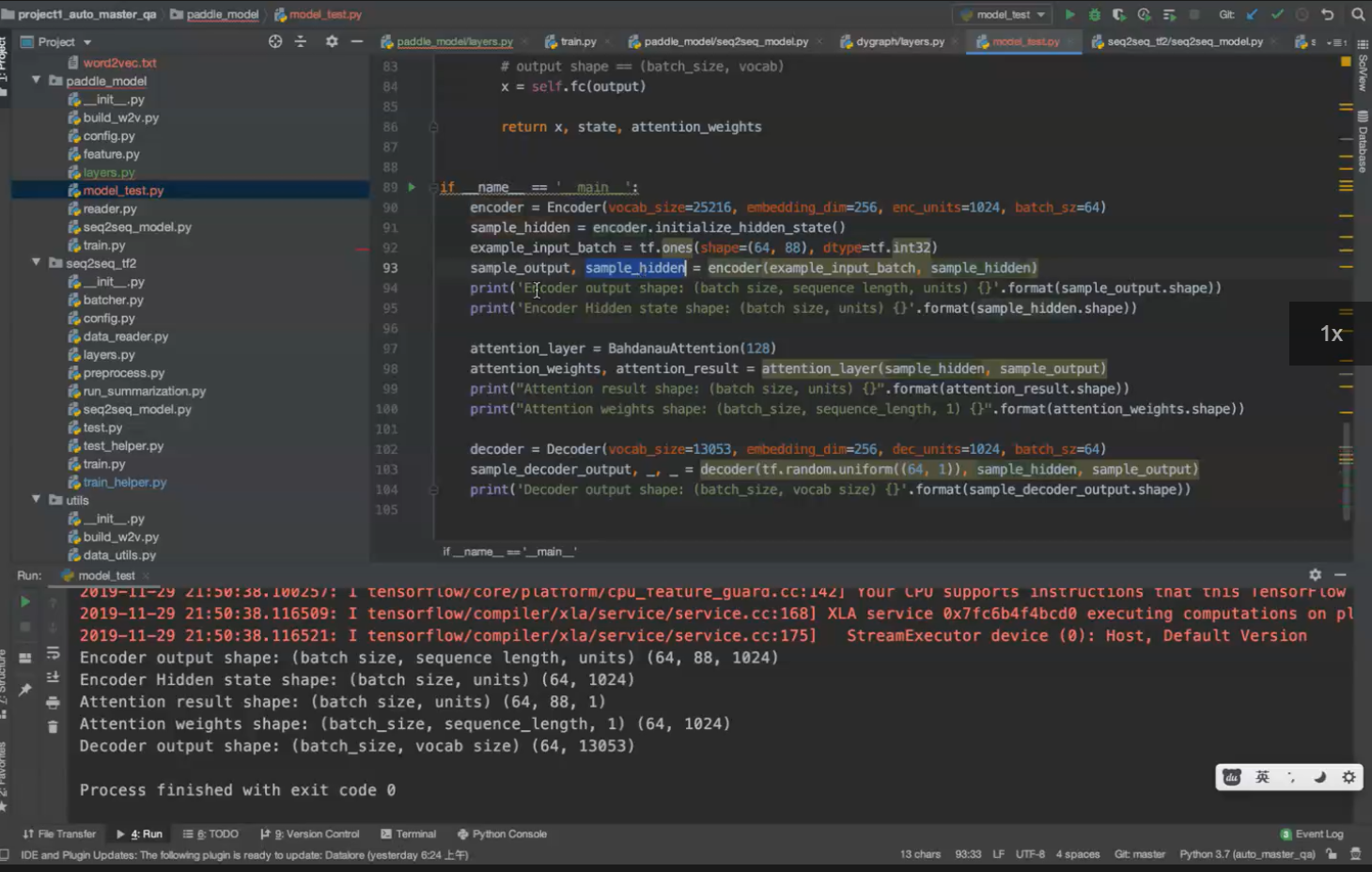This screenshot has height=872, width=1372.
Task: Open the model_test run configuration dropdown
Action: pos(1004,14)
